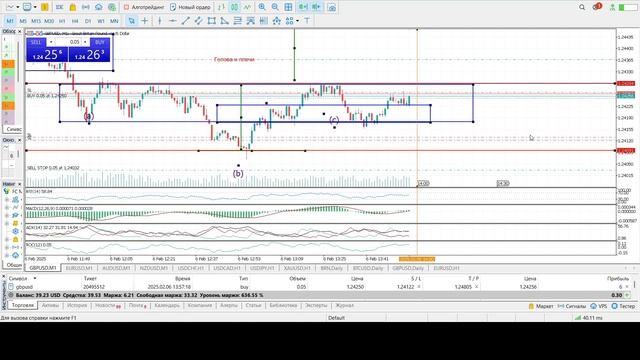Open the Journal tab in Toolbox

(344, 305)
